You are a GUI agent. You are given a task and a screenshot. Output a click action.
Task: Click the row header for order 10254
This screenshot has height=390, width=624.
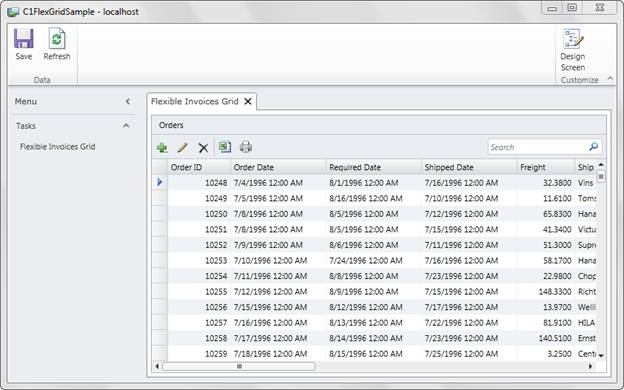(x=160, y=276)
